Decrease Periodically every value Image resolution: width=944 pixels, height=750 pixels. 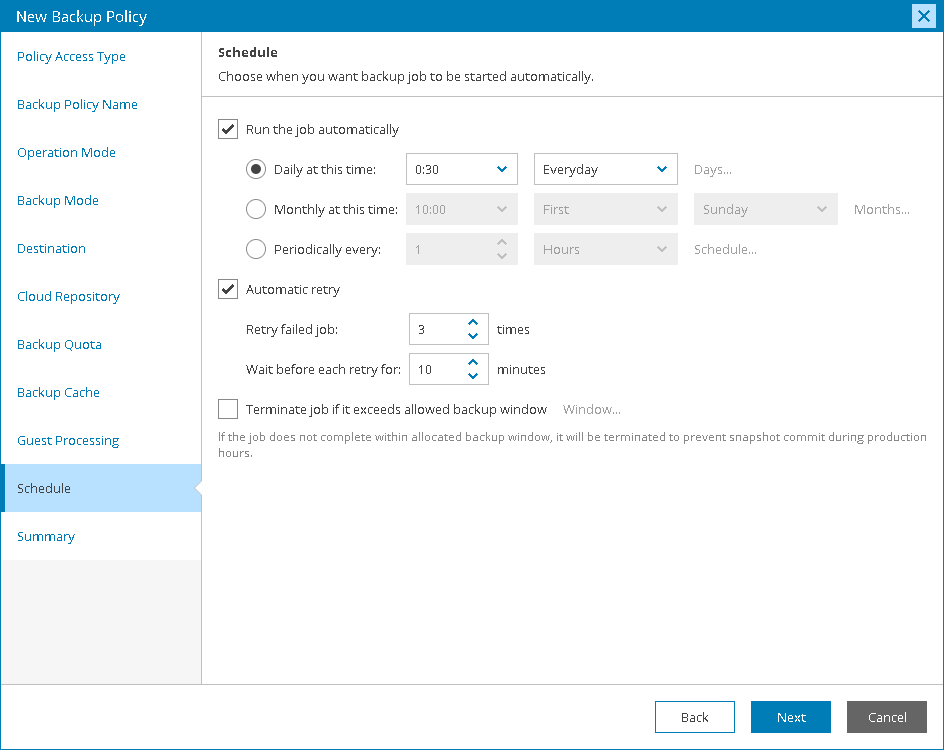(x=502, y=256)
